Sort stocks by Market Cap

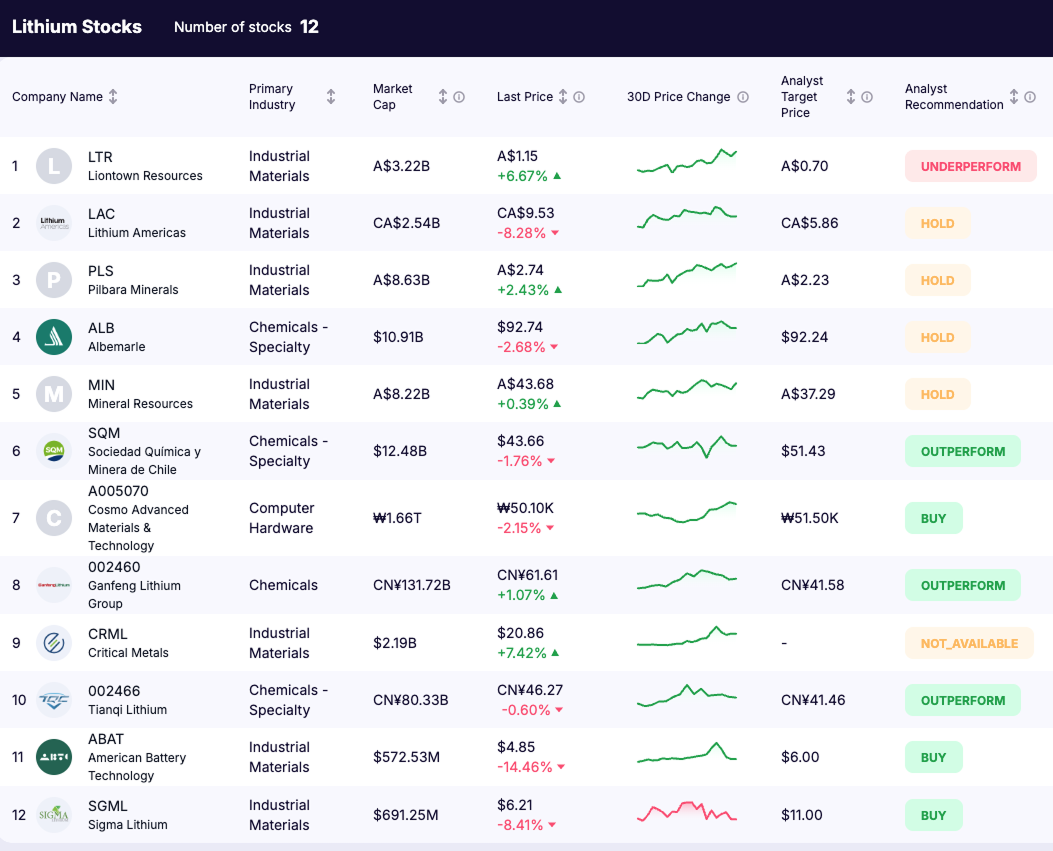tap(443, 97)
